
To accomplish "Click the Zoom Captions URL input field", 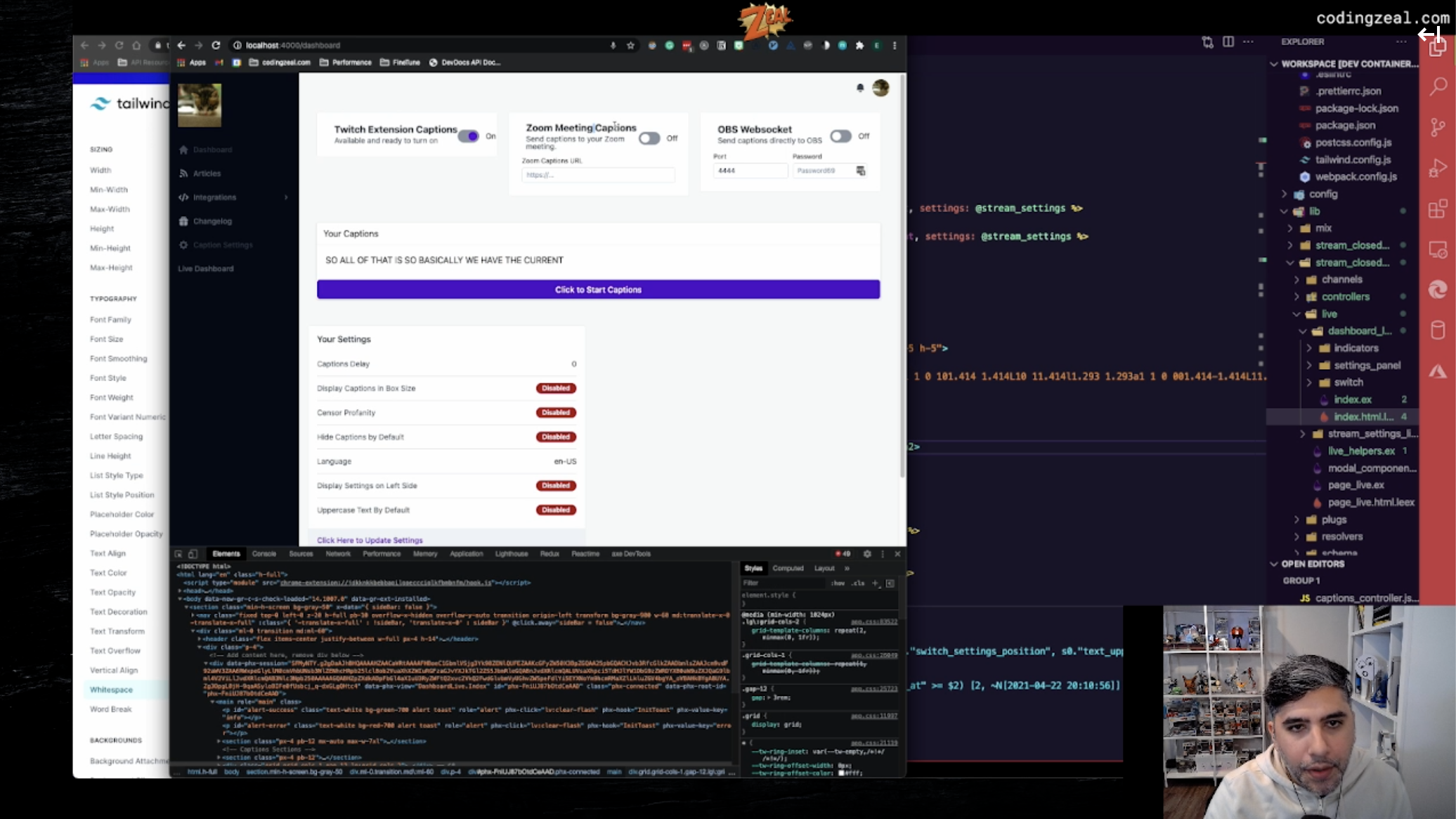I will click(x=598, y=175).
